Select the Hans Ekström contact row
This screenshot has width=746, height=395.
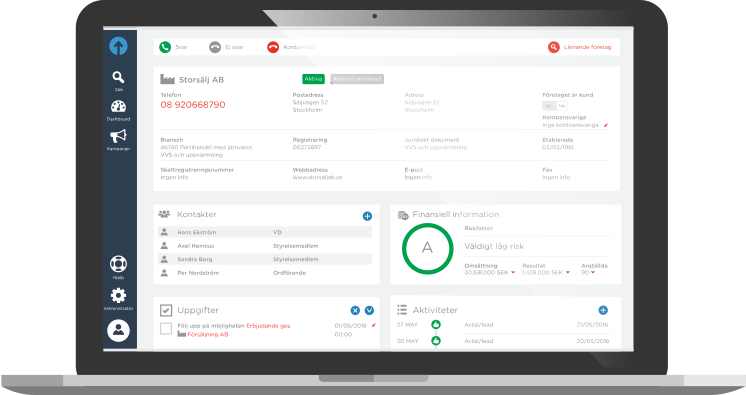tap(265, 232)
